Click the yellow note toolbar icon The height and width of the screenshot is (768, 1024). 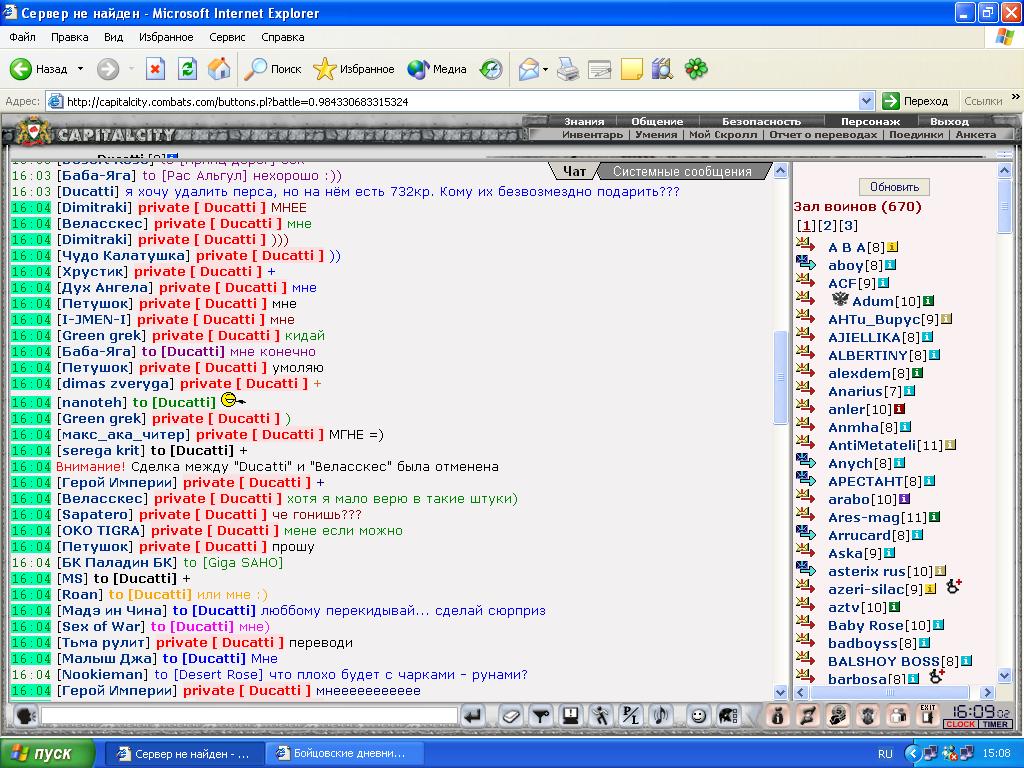point(632,69)
